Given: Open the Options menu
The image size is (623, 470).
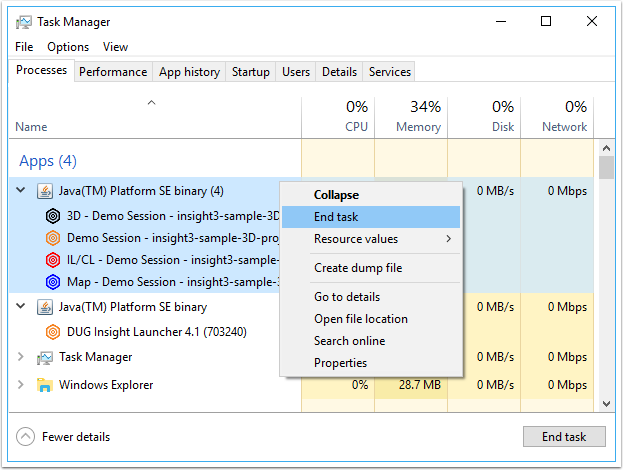Looking at the screenshot, I should pyautogui.click(x=68, y=47).
